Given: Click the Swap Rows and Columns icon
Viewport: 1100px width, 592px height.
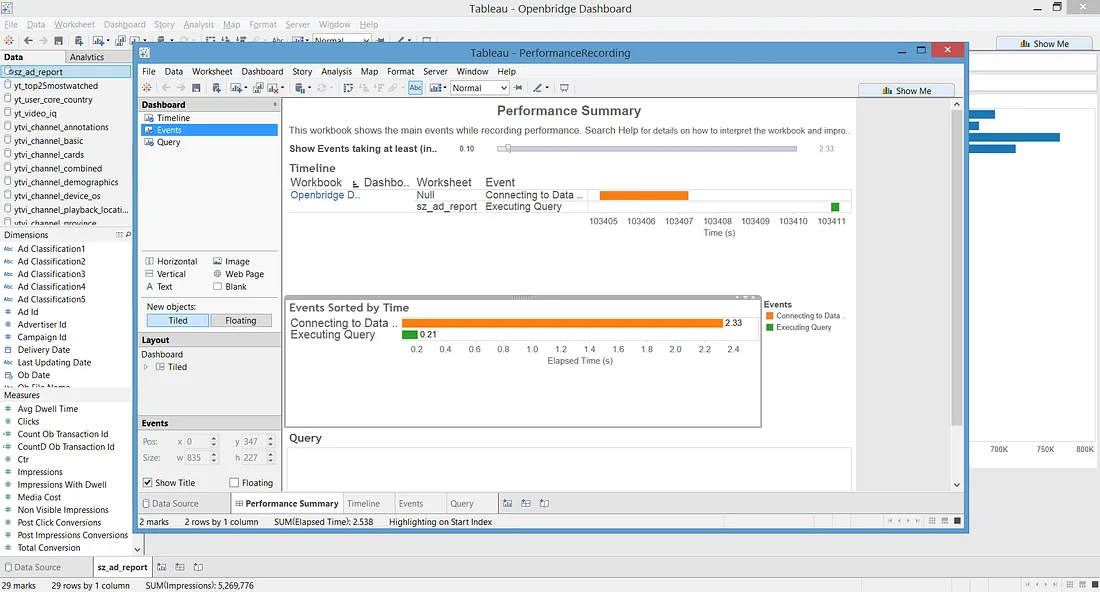Looking at the screenshot, I should click(348, 88).
